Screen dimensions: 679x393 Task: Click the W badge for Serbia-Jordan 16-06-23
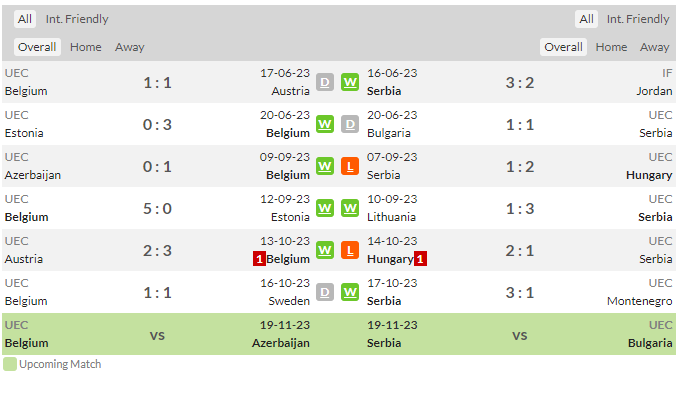pyautogui.click(x=350, y=82)
